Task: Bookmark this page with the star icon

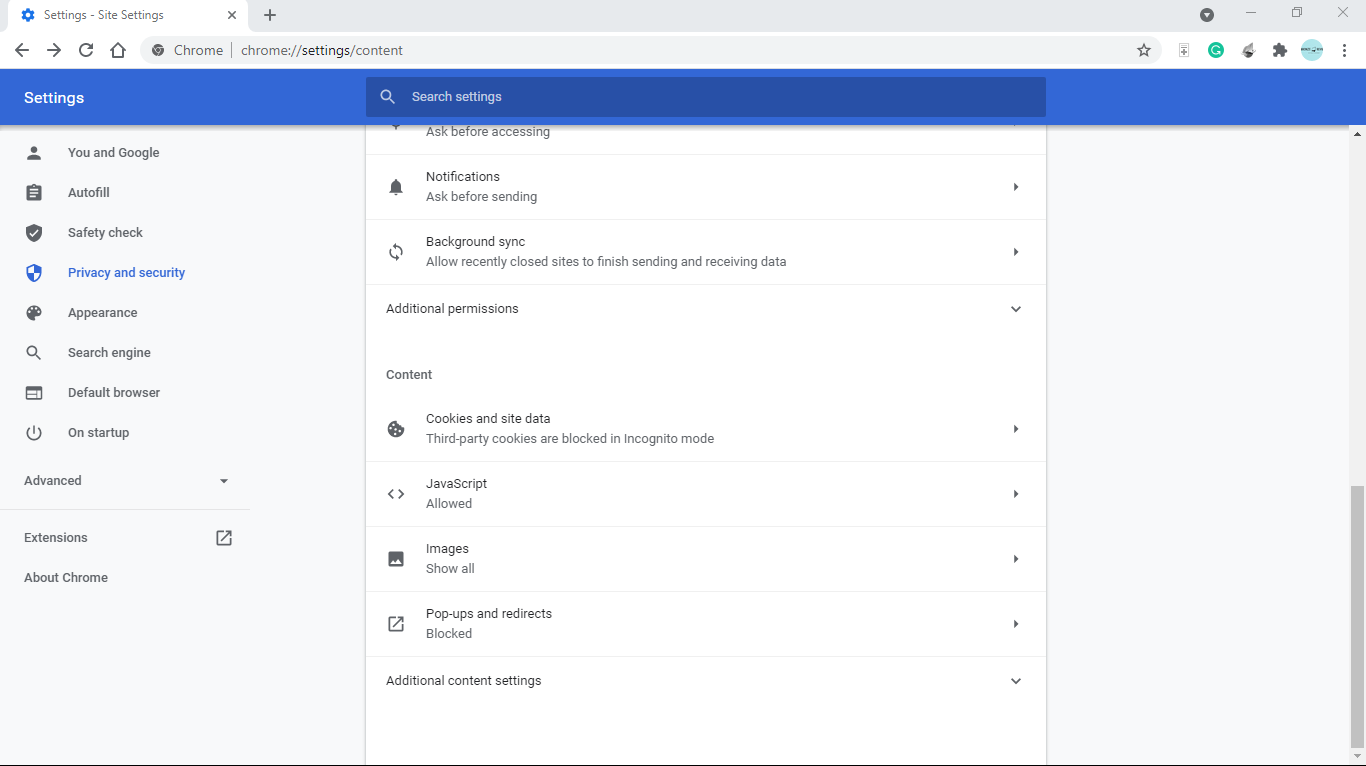Action: 1144,50
